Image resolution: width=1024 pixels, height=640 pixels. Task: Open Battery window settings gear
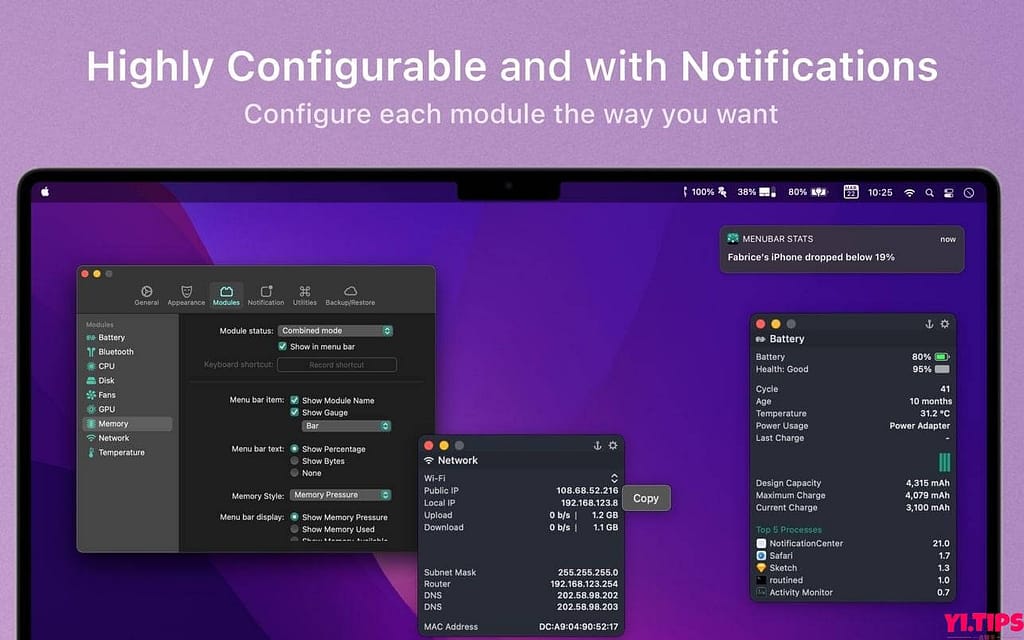pos(945,324)
